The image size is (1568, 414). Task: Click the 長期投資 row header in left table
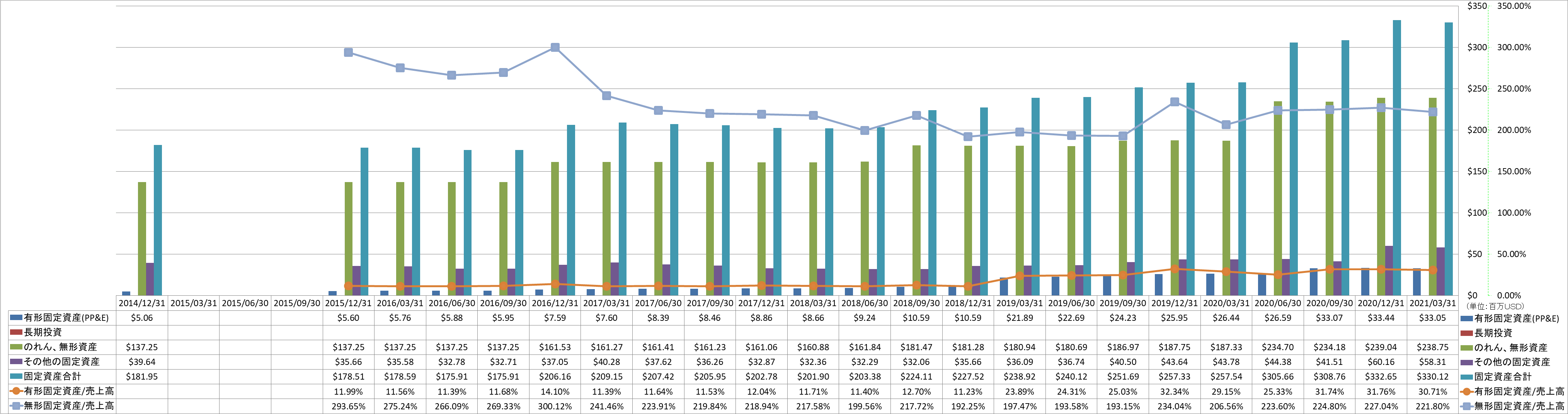[x=43, y=332]
